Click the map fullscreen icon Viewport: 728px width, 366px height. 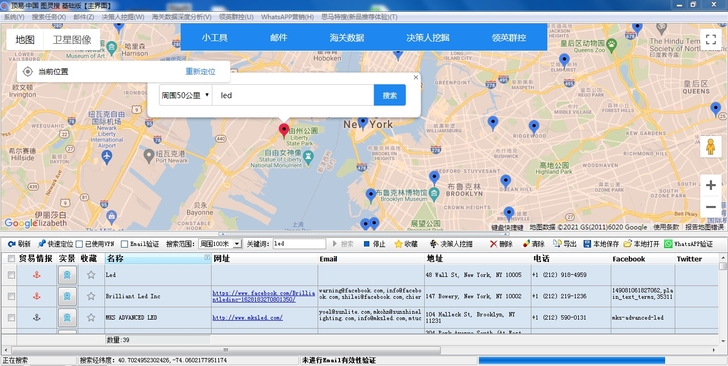pyautogui.click(x=711, y=39)
